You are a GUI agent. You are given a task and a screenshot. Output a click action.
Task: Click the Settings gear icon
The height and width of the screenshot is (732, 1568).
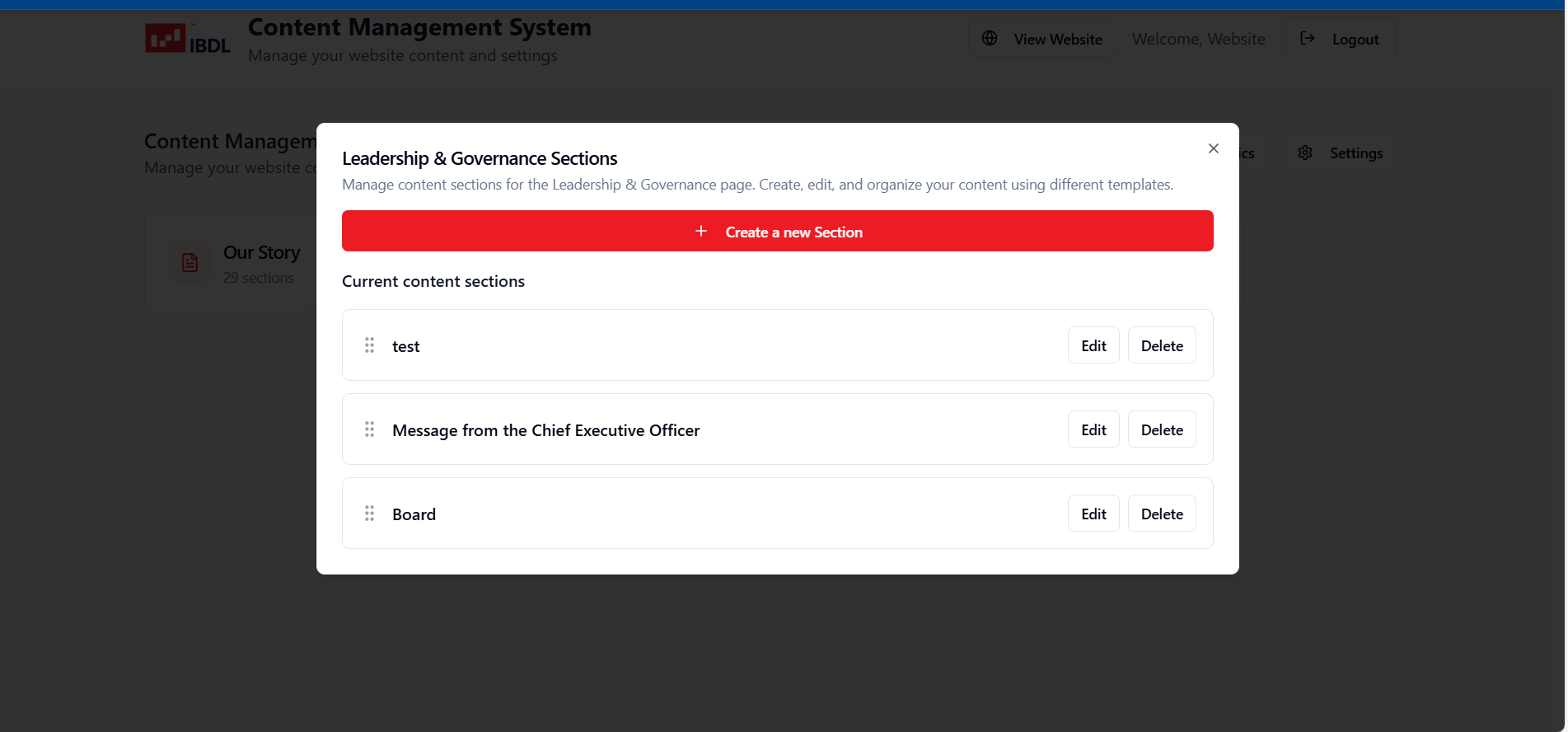[x=1305, y=153]
